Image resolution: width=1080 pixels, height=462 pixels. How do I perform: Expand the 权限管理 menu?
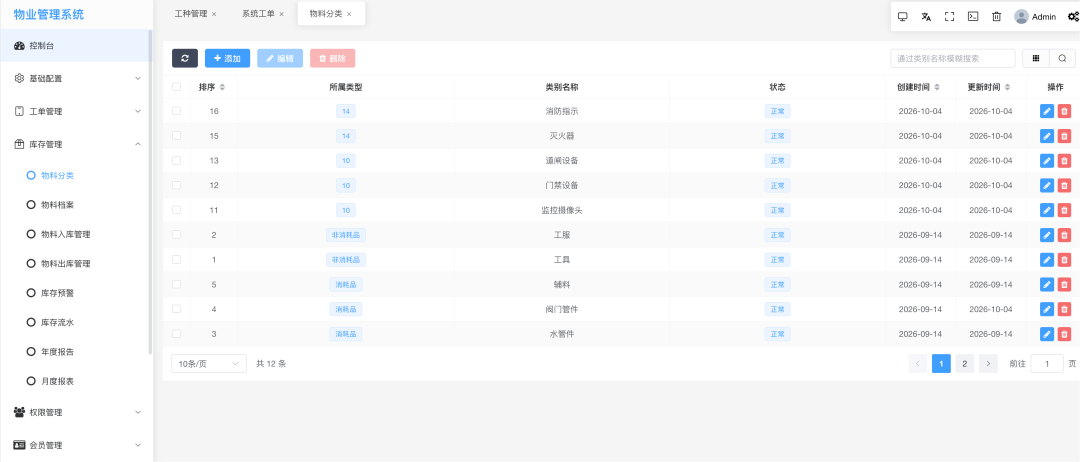(x=76, y=412)
